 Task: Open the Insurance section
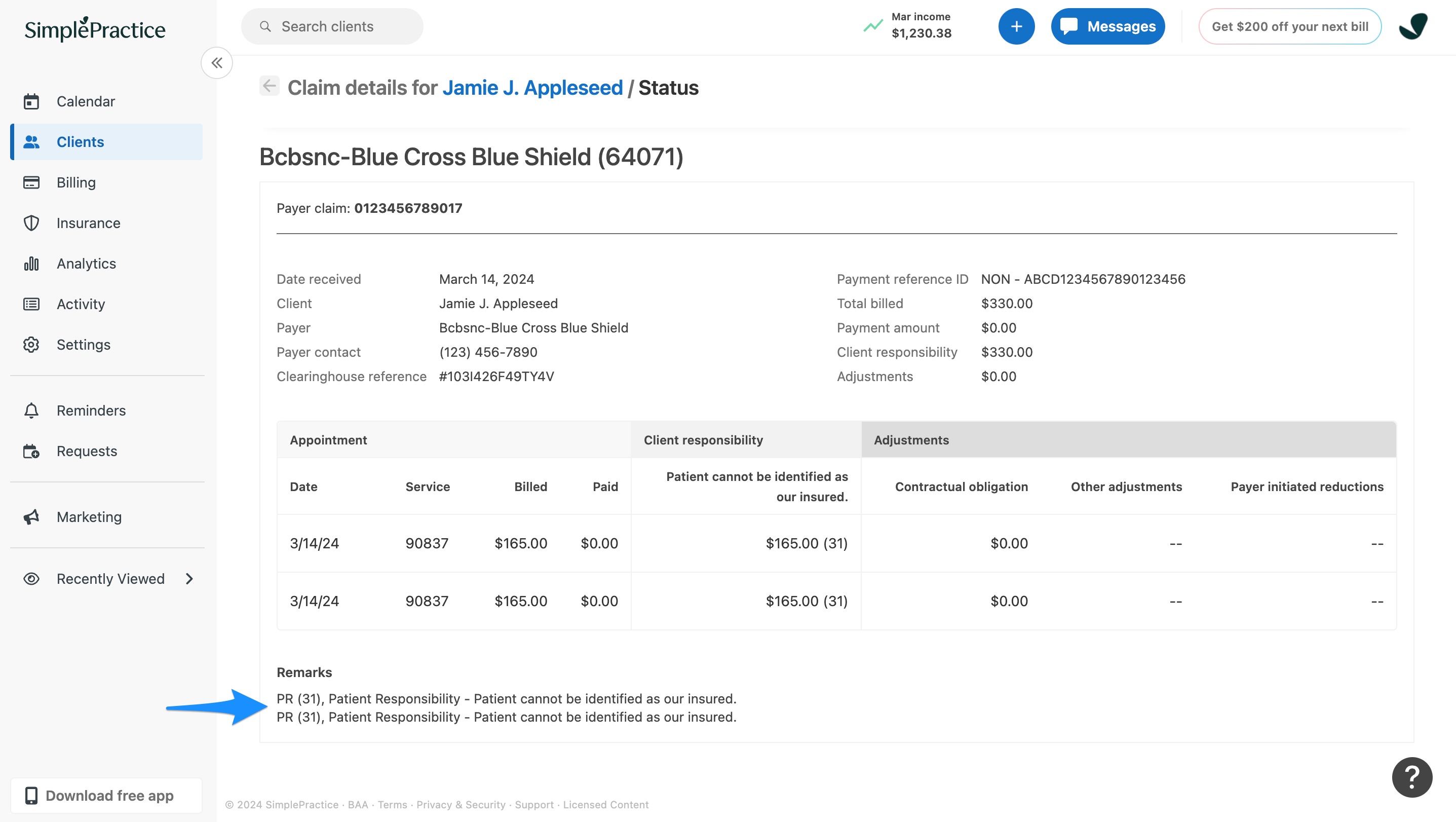pyautogui.click(x=106, y=223)
